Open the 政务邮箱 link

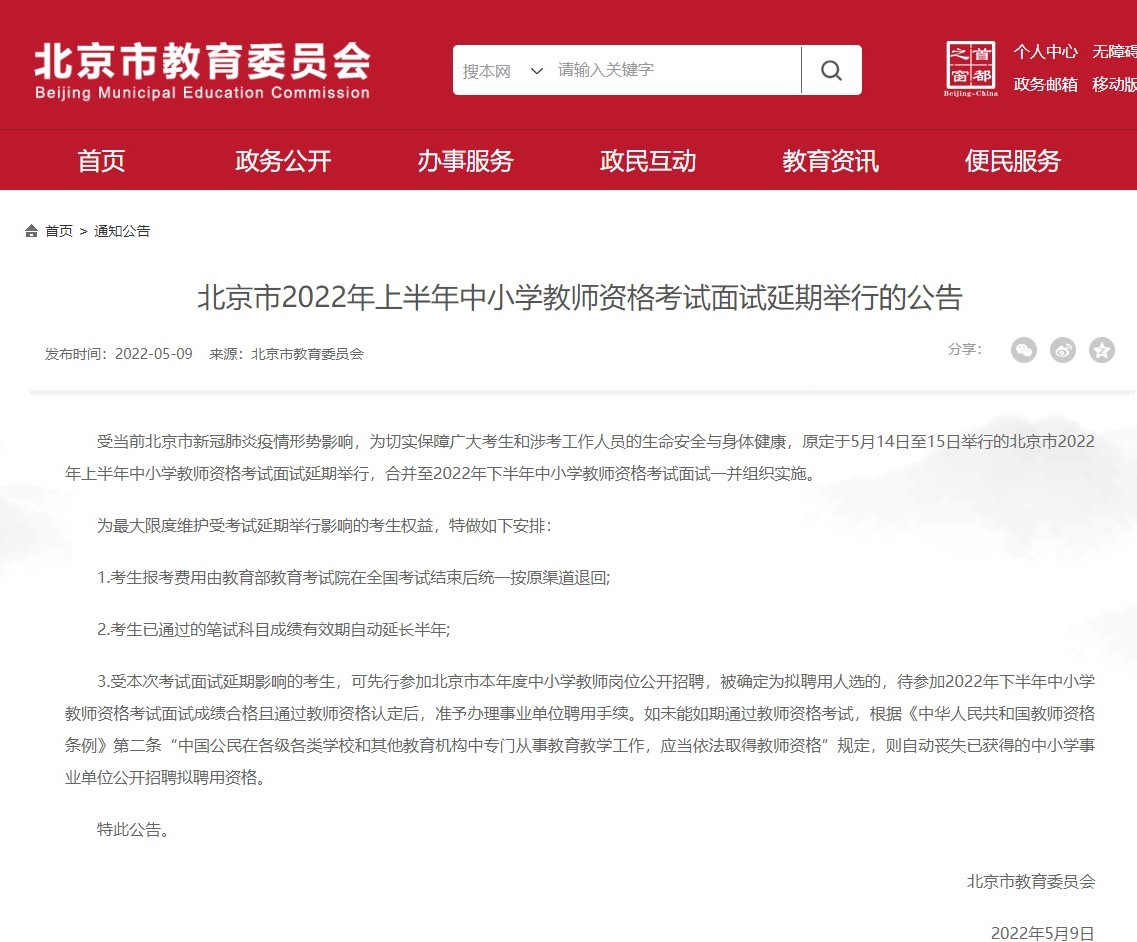[1045, 85]
